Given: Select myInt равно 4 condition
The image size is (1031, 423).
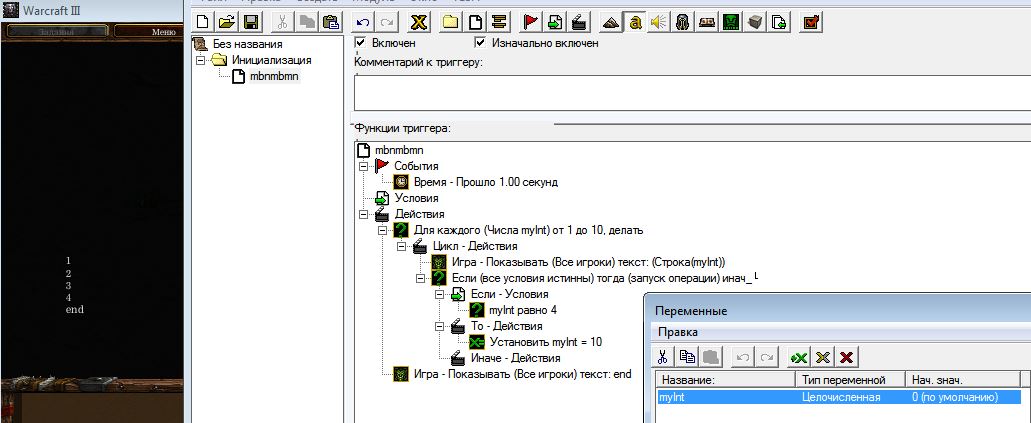Looking at the screenshot, I should (x=523, y=311).
